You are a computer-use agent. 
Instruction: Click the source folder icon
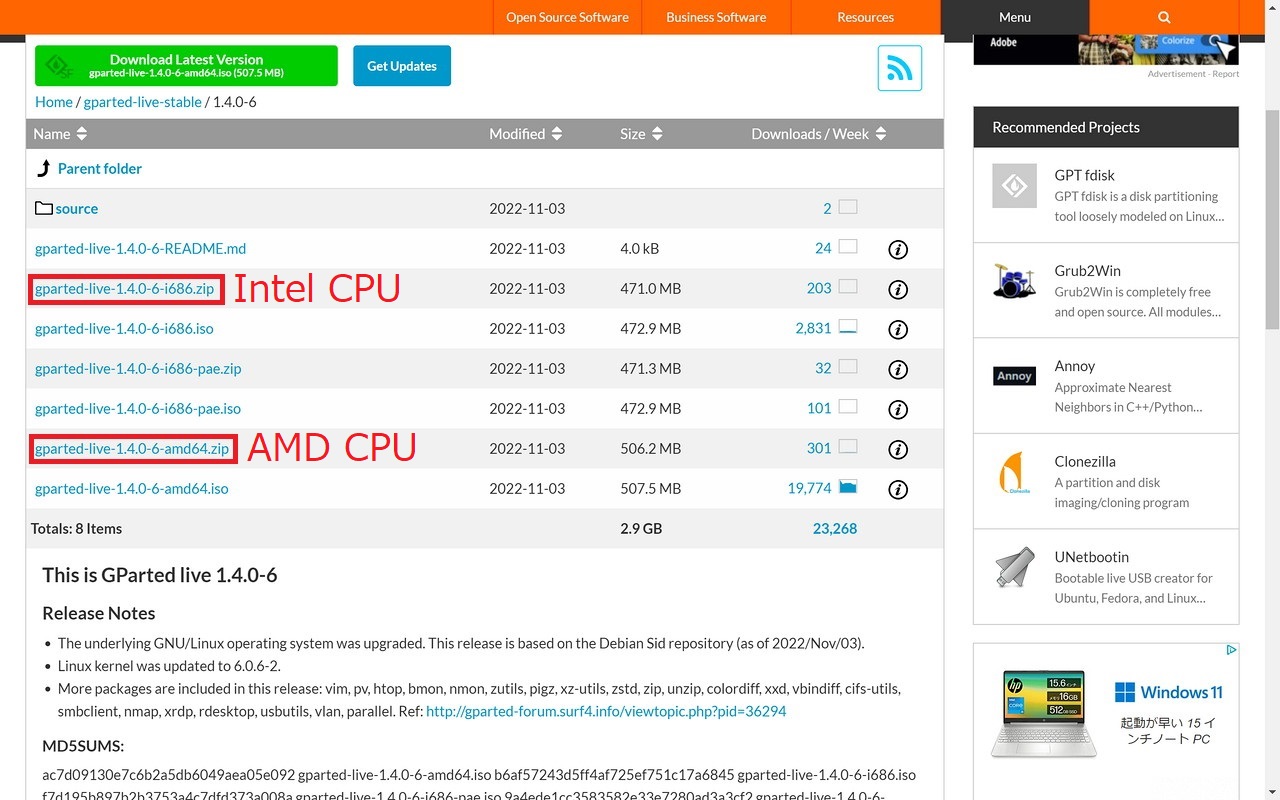click(x=44, y=208)
